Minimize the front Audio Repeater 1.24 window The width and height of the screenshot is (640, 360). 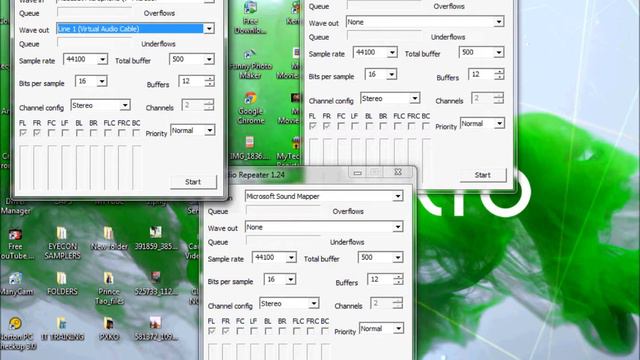[357, 173]
